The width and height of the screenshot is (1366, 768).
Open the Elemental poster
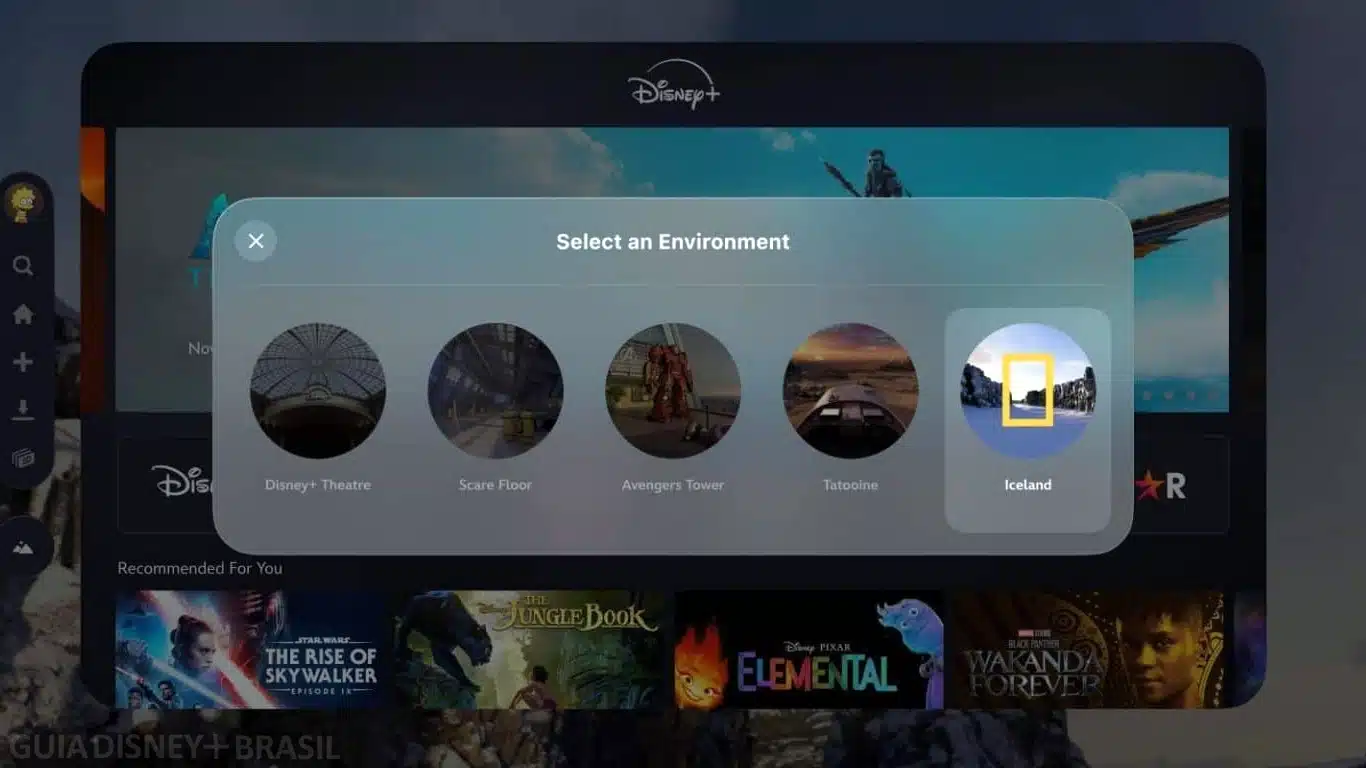(809, 649)
